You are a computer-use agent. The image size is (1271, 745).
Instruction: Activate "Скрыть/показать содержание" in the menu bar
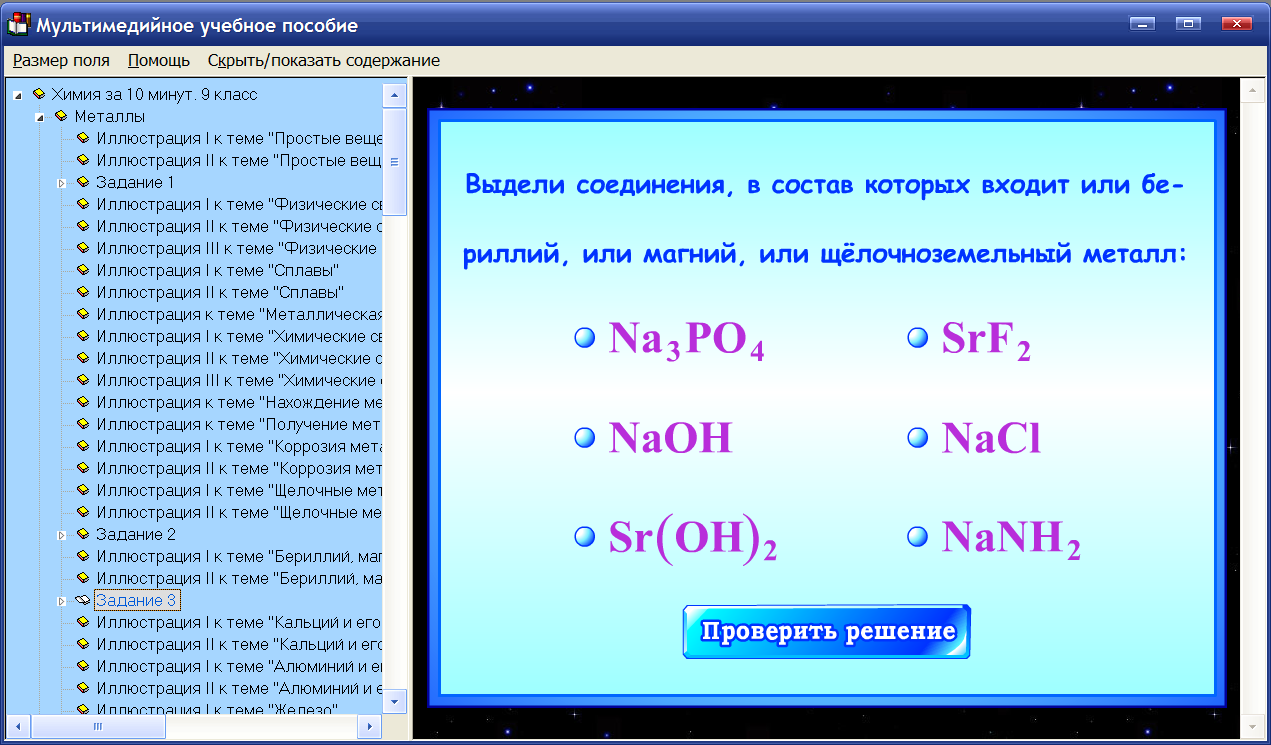[x=323, y=60]
